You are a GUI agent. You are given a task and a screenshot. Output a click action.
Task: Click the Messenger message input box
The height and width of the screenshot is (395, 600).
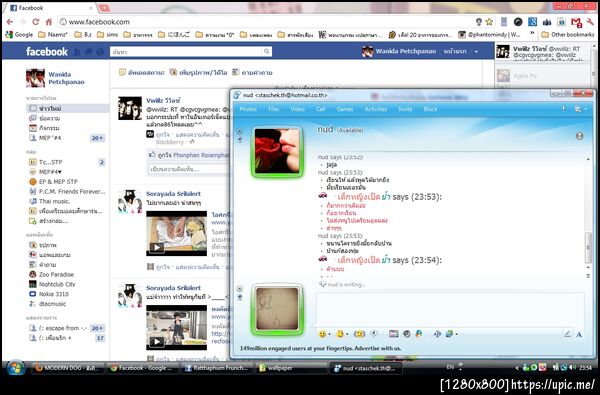450,309
